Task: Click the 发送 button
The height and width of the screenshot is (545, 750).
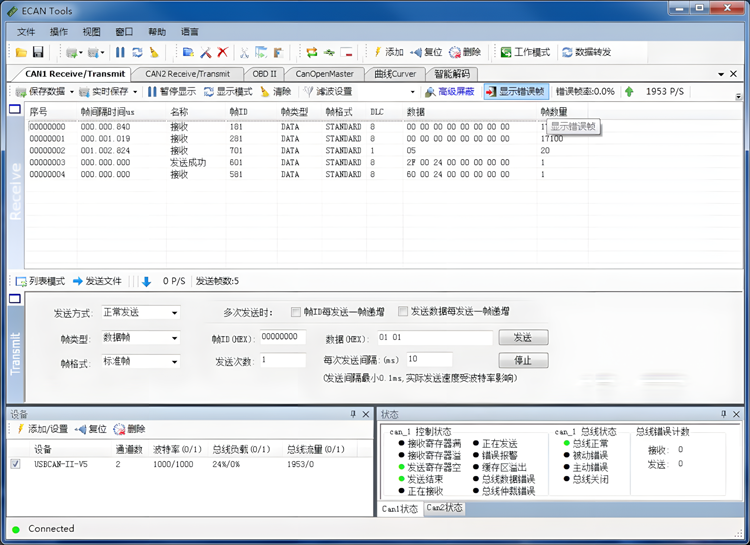Action: tap(523, 338)
